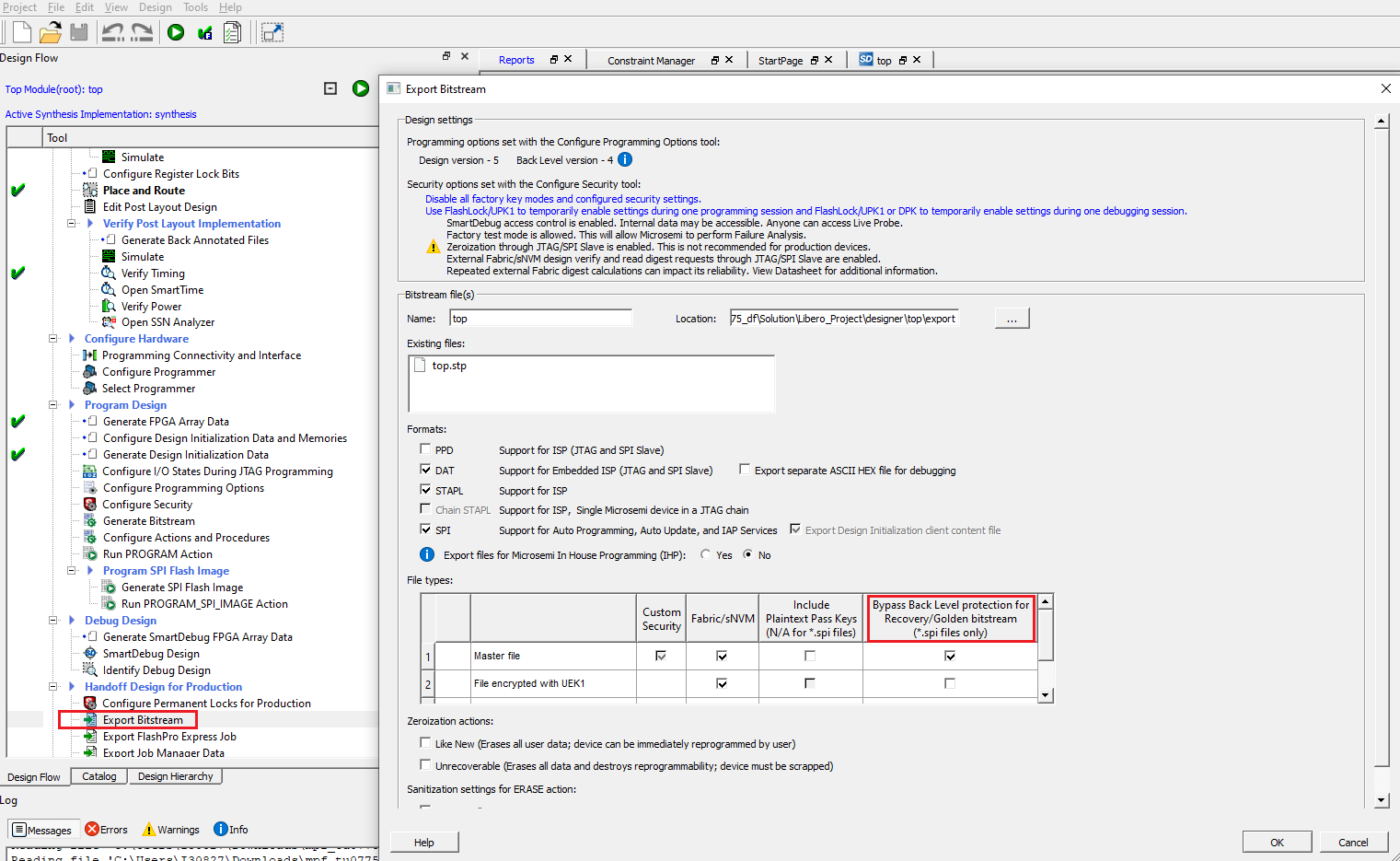Enable Unrecoverable zeroization action checkbox

pyautogui.click(x=425, y=765)
